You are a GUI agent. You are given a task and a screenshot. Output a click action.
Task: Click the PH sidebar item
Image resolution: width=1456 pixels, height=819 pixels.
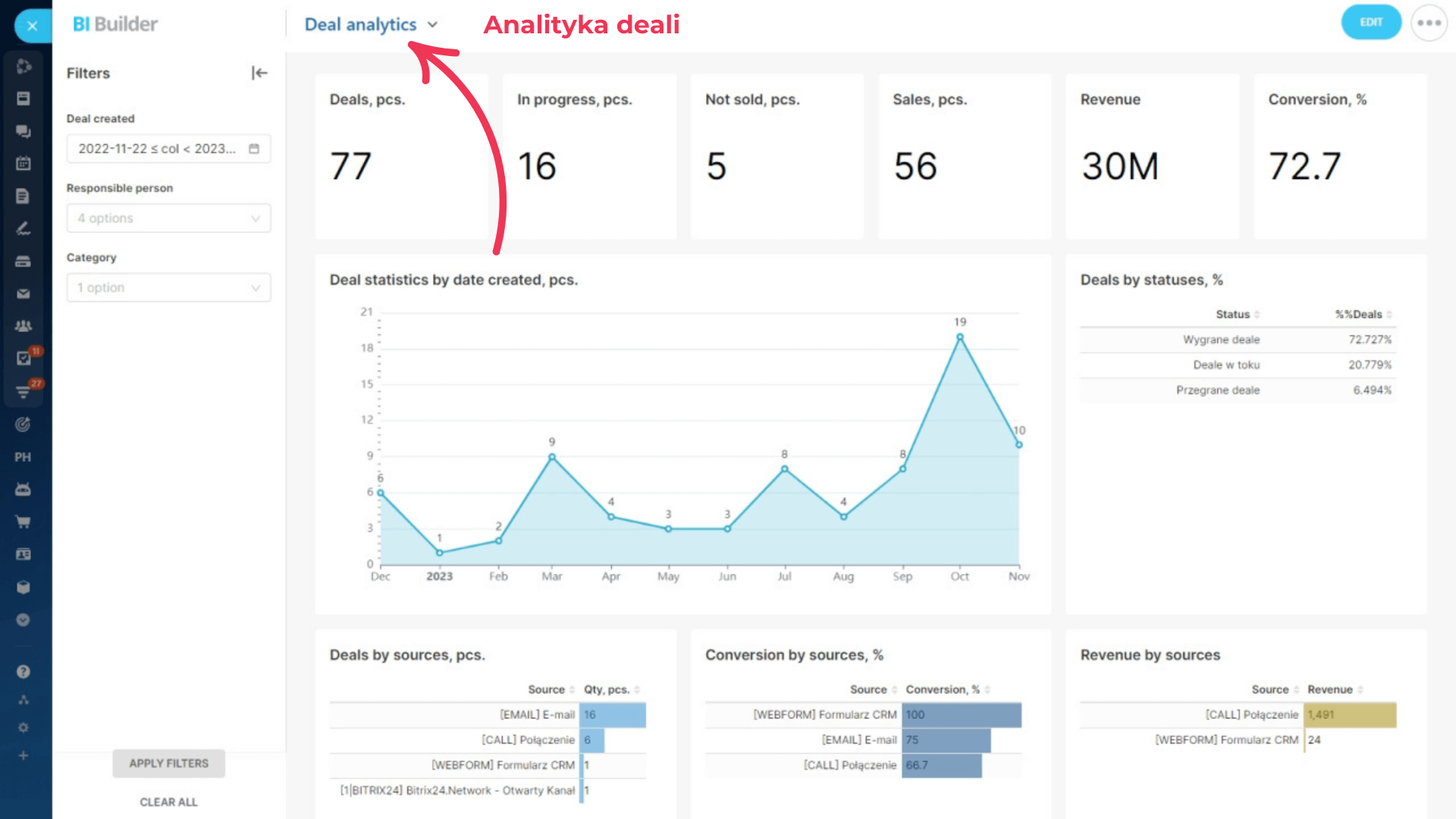click(x=23, y=457)
